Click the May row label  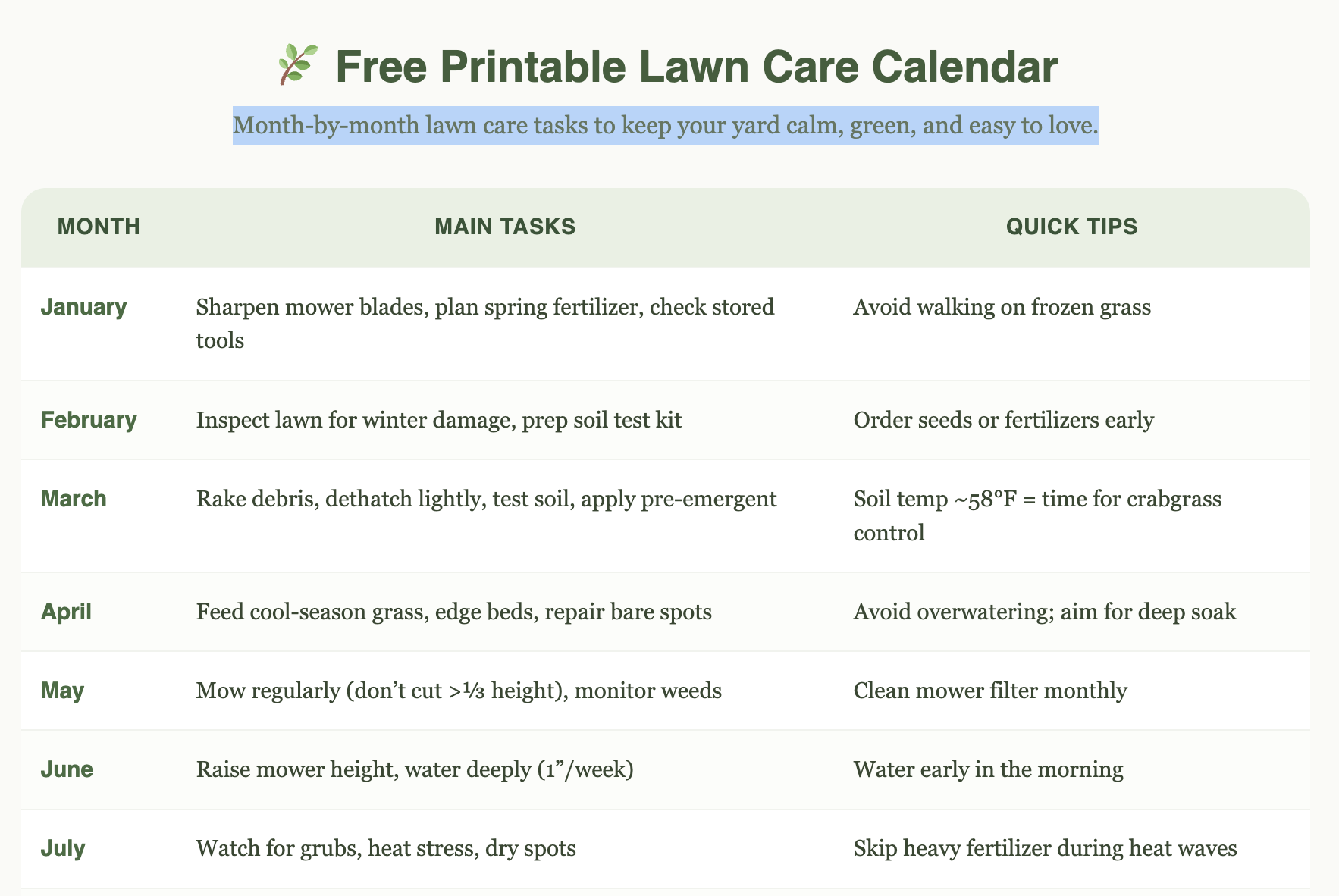tap(62, 691)
